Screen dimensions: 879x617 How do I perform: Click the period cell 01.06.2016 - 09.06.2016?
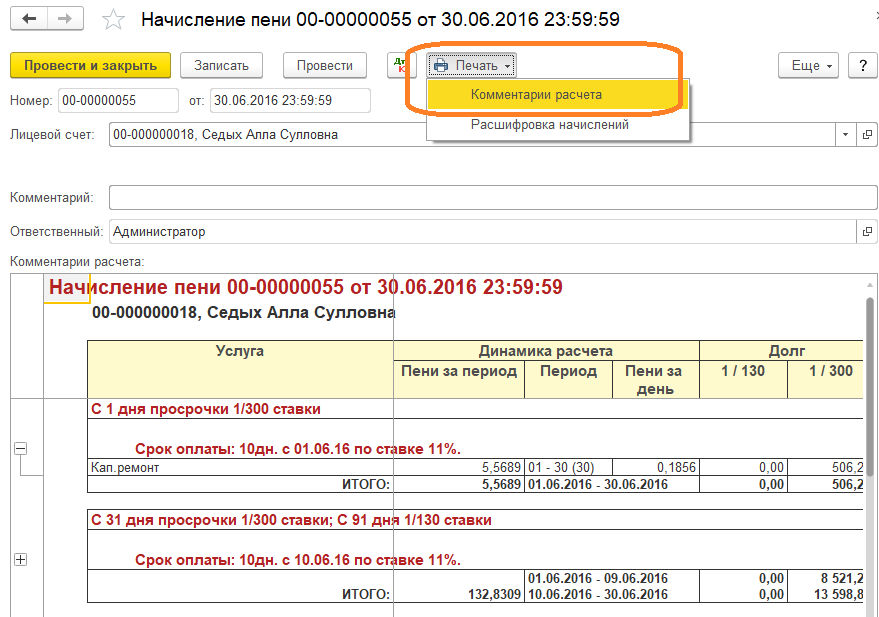point(598,578)
